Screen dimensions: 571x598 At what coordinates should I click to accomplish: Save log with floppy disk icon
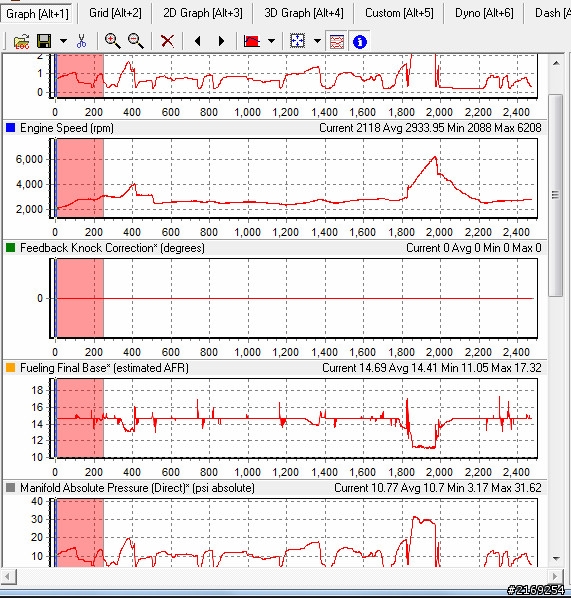tap(44, 41)
